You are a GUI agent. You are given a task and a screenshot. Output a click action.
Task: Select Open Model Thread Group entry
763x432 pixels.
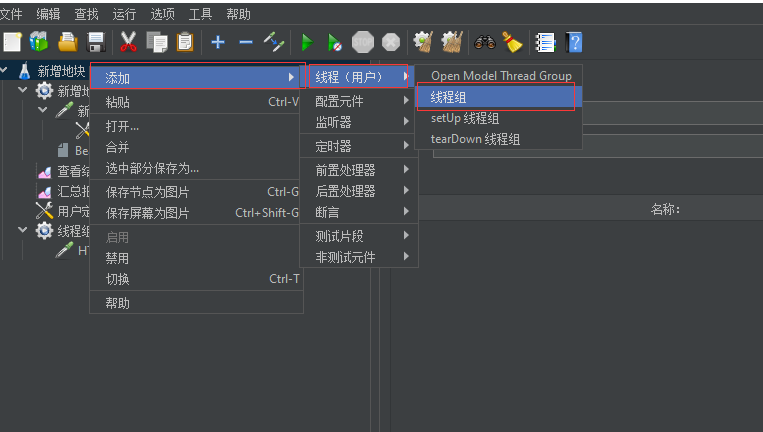point(501,76)
